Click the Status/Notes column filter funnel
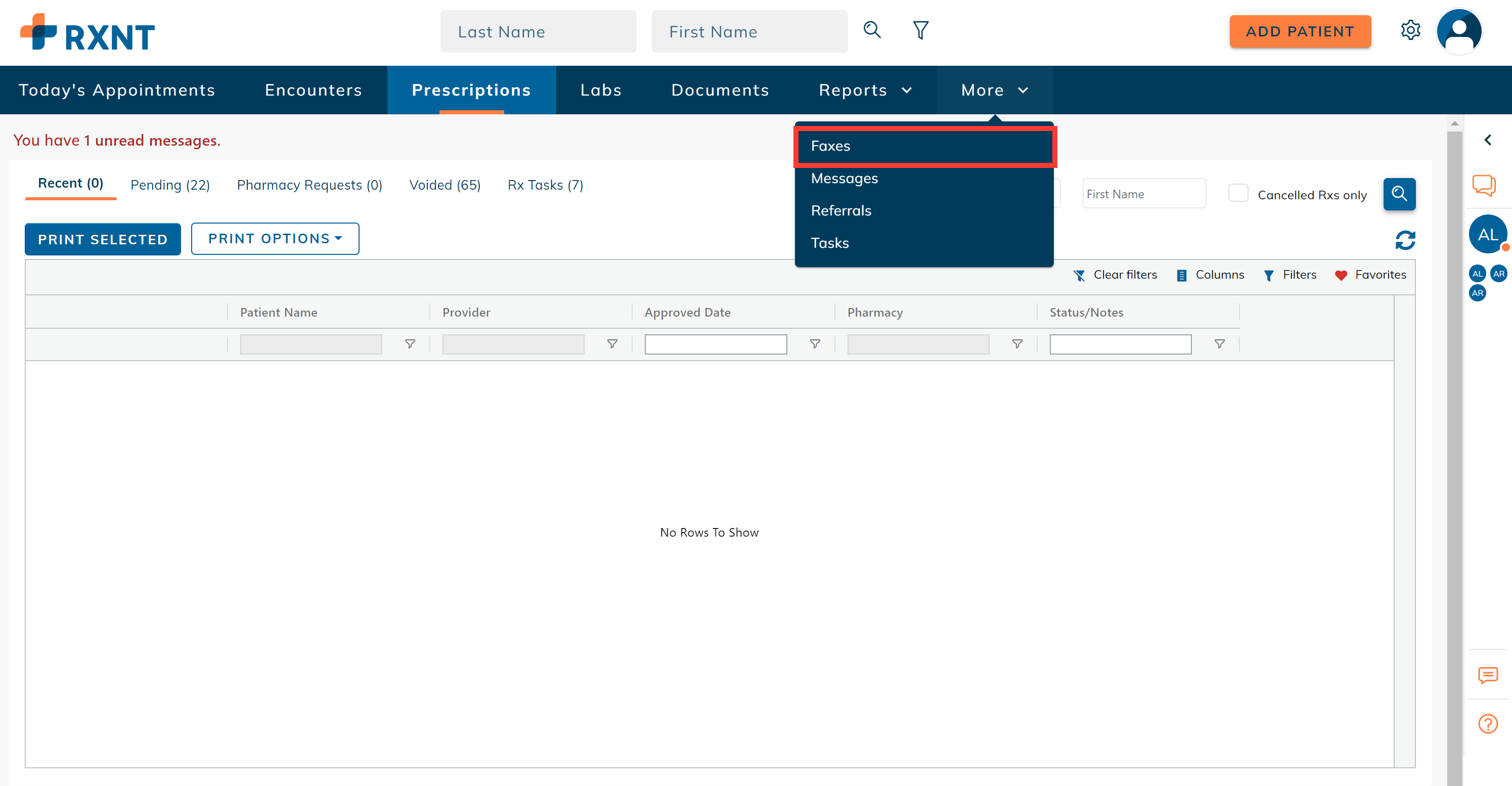1512x786 pixels. [x=1220, y=344]
